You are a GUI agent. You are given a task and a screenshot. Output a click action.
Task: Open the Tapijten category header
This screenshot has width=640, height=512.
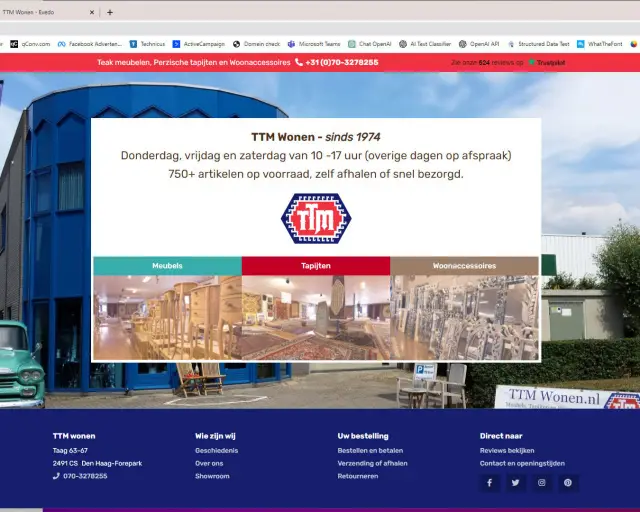coord(316,266)
